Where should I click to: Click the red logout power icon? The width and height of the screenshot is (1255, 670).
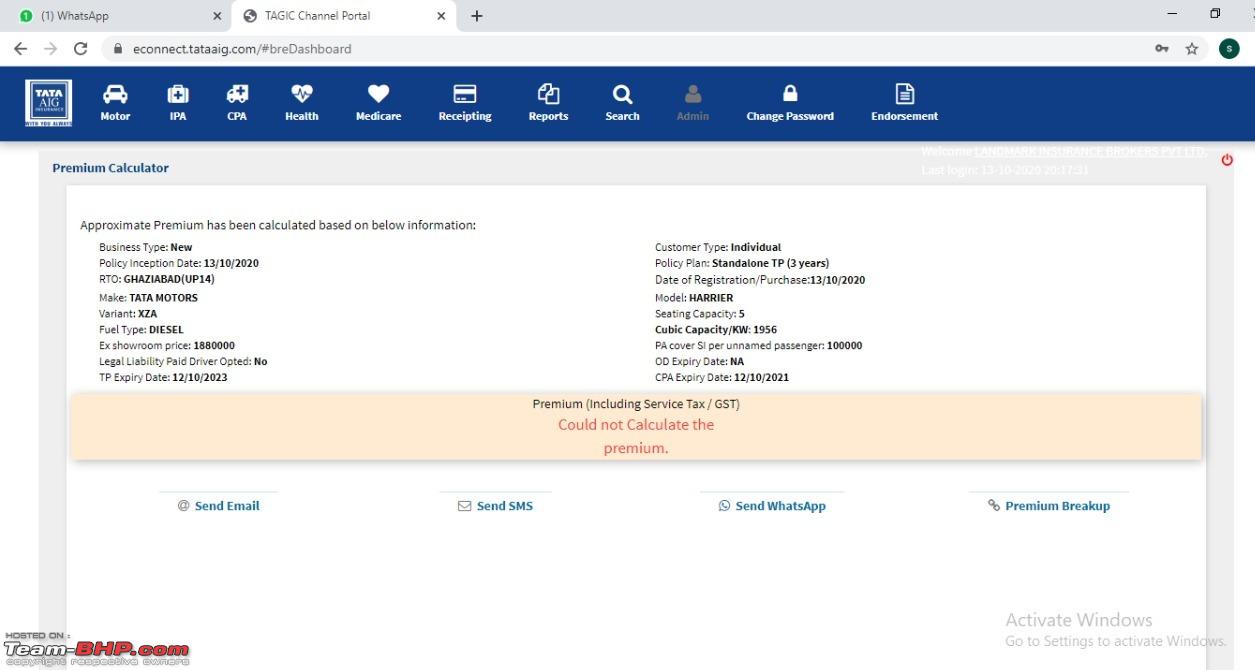(x=1227, y=160)
